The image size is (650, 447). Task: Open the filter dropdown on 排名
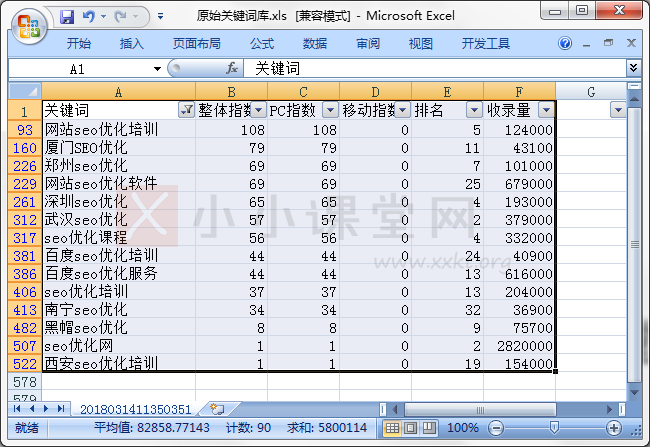point(474,110)
